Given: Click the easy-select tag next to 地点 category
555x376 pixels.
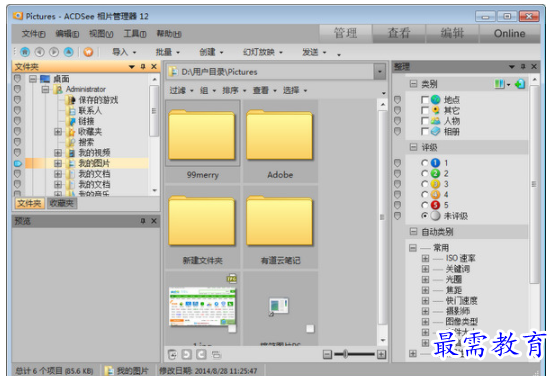Looking at the screenshot, I should point(397,100).
